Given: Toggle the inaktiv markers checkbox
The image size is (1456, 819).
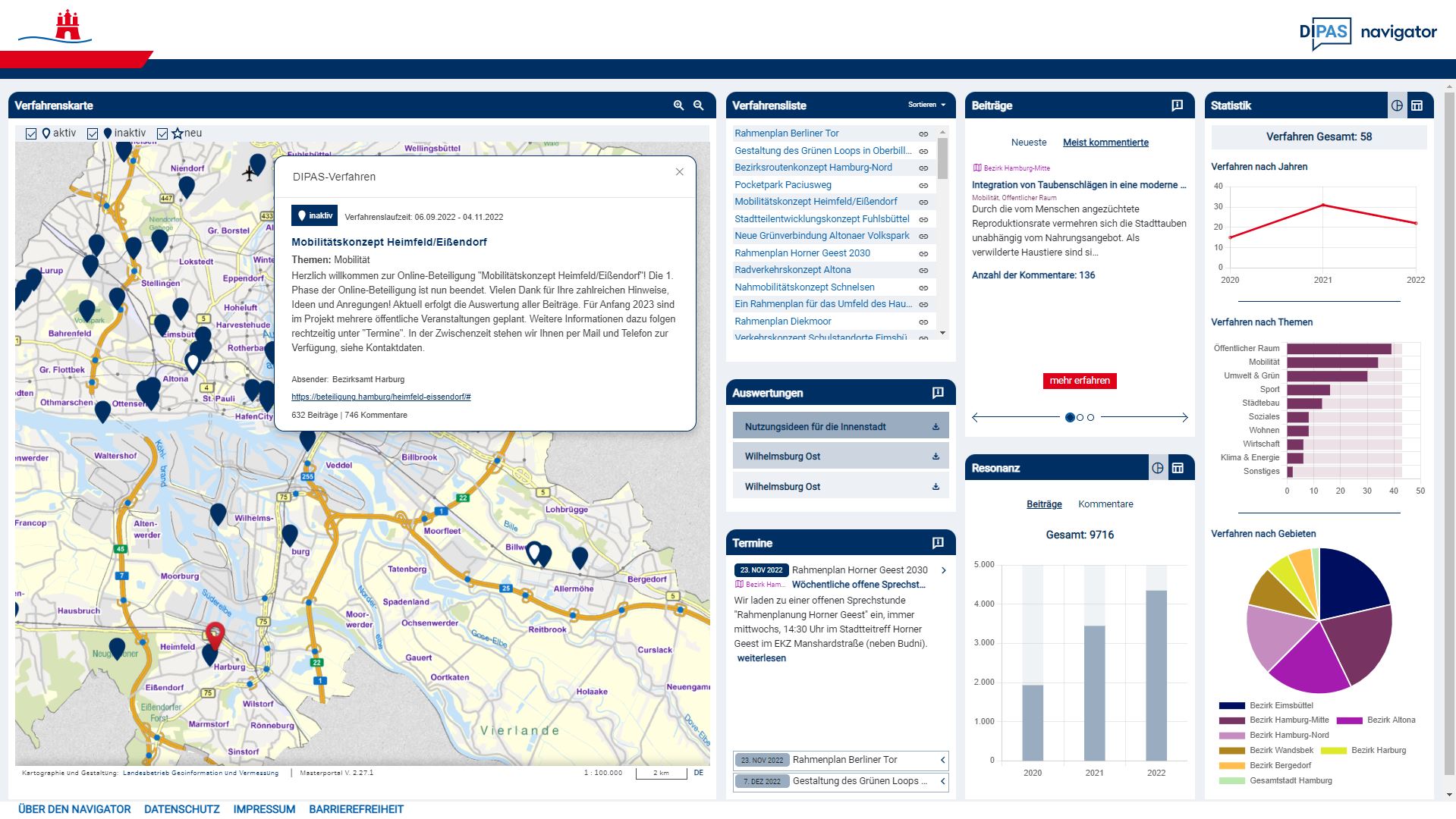Looking at the screenshot, I should coord(93,133).
